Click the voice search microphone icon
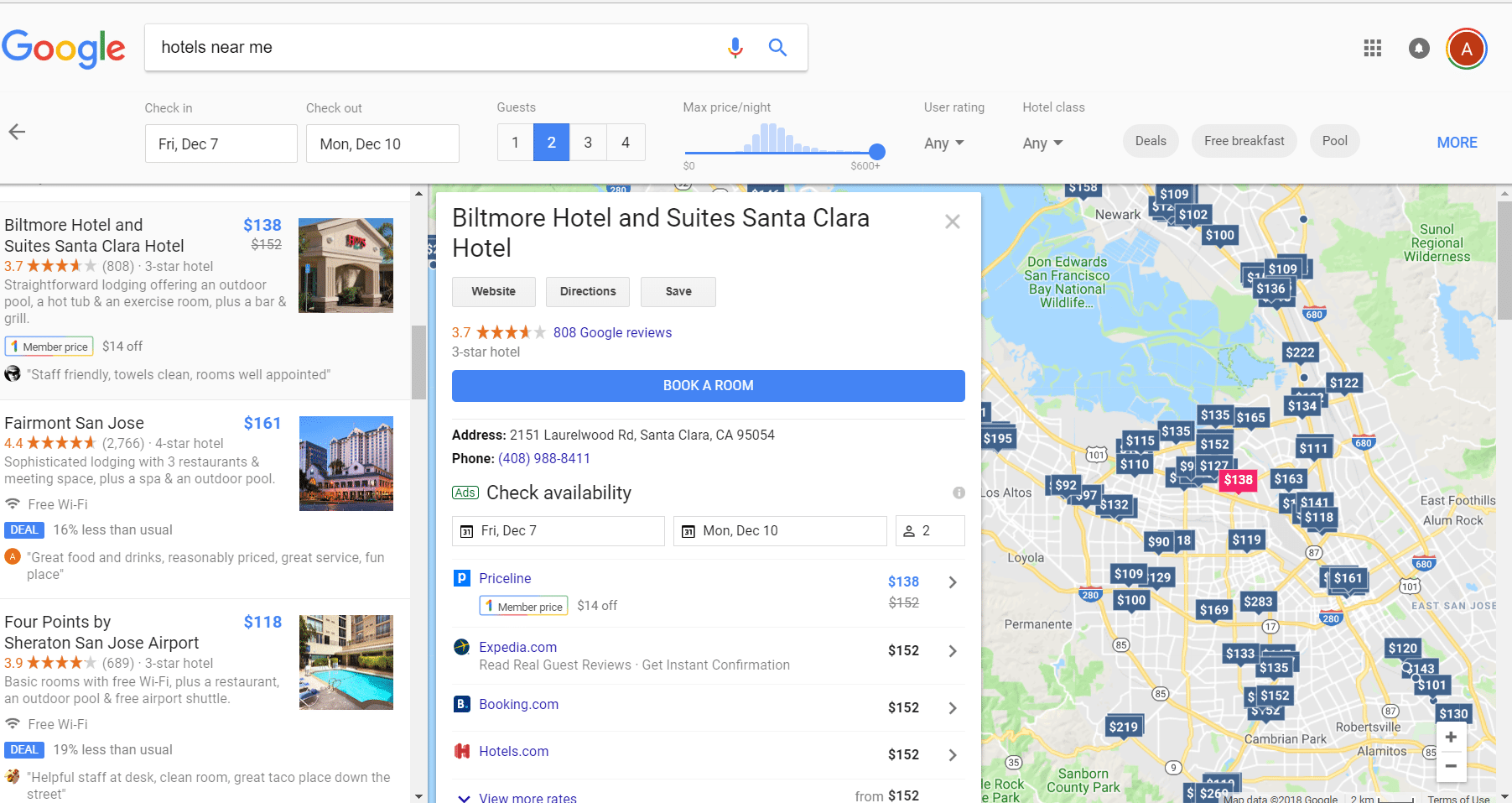The image size is (1512, 803). [x=735, y=48]
